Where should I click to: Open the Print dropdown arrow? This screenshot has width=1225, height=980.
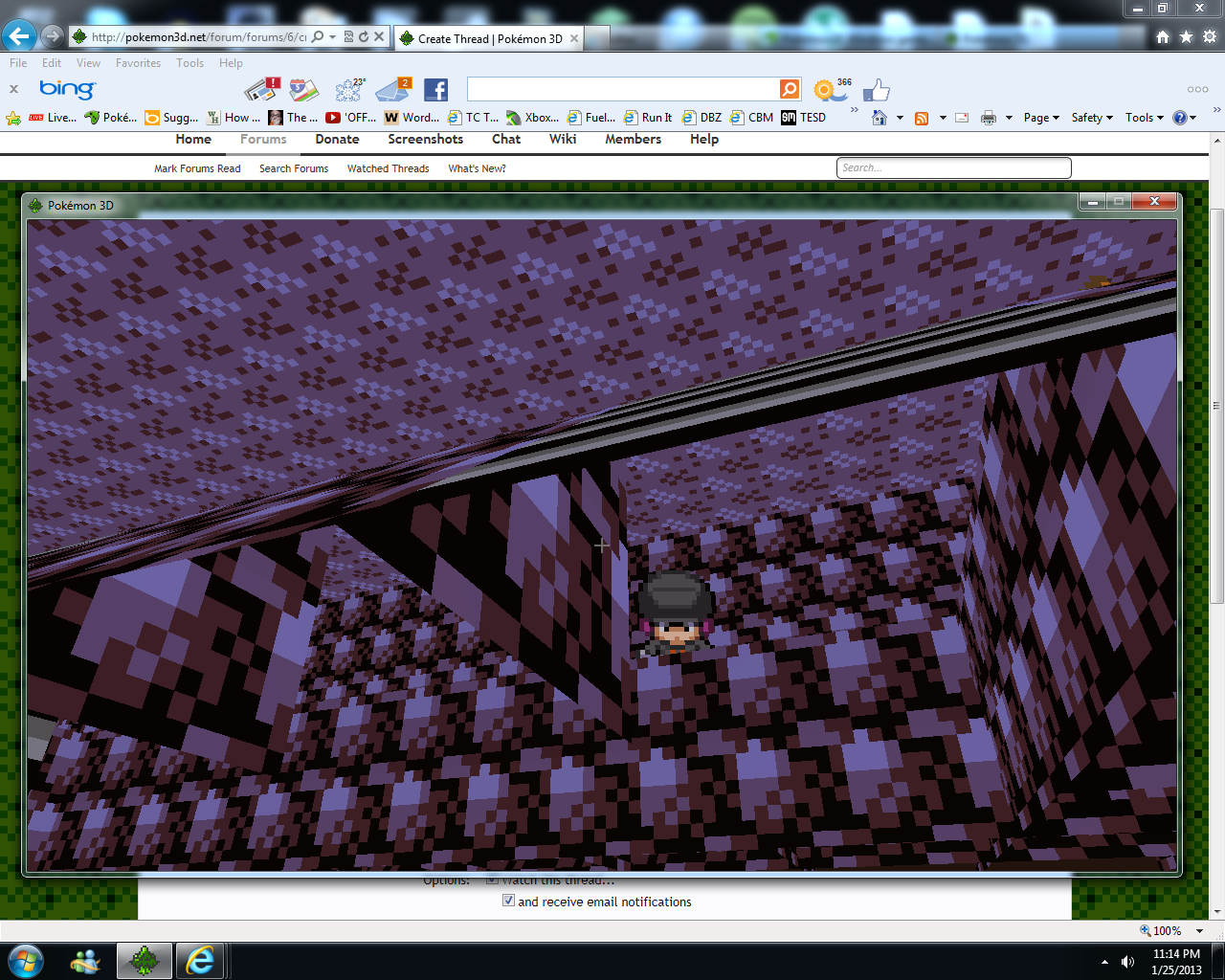point(1009,118)
